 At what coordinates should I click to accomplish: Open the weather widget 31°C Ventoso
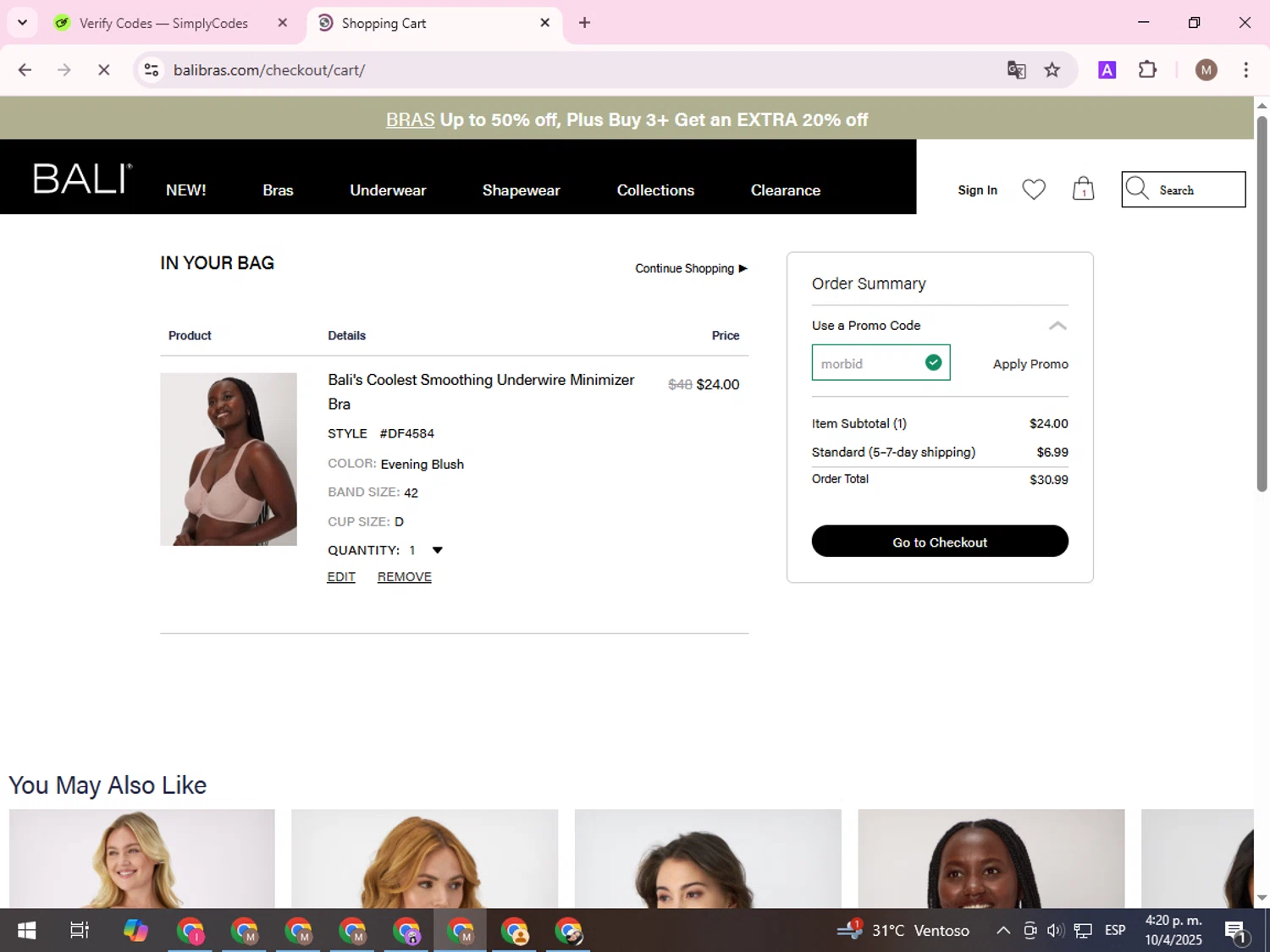[903, 931]
